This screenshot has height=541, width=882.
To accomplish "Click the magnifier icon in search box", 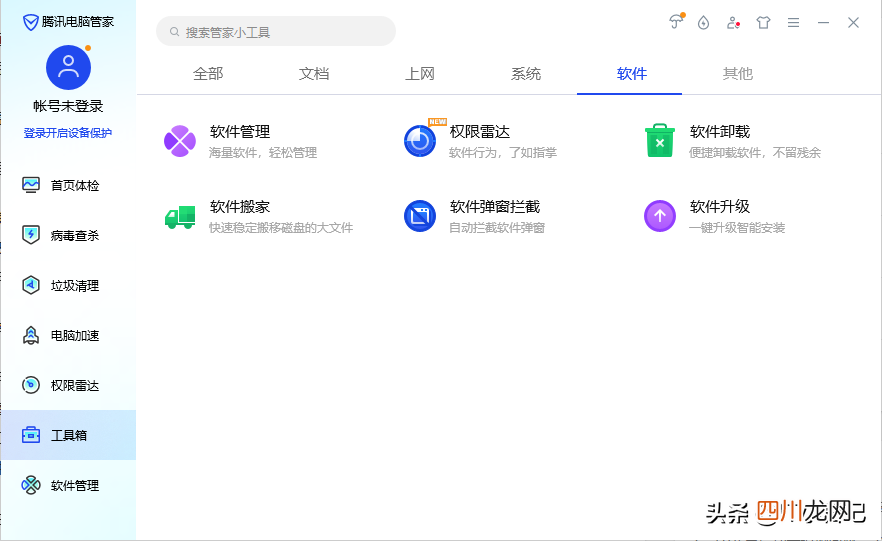I will pos(174,32).
